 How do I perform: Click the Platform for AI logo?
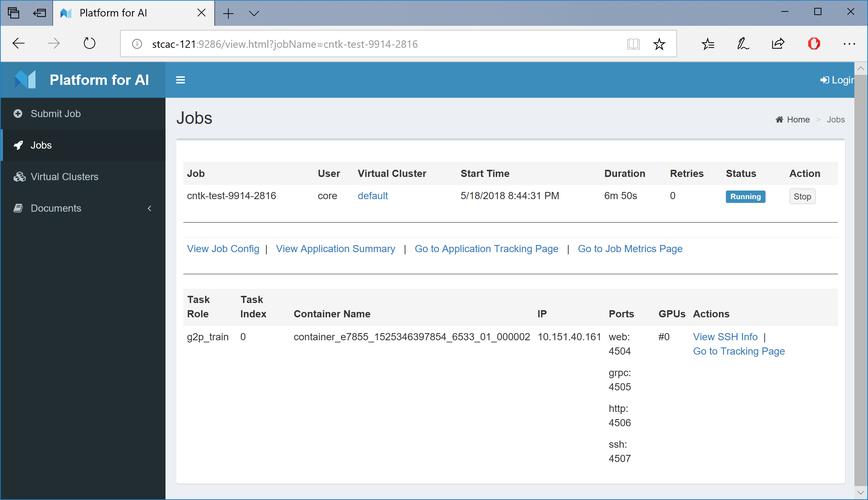point(82,80)
